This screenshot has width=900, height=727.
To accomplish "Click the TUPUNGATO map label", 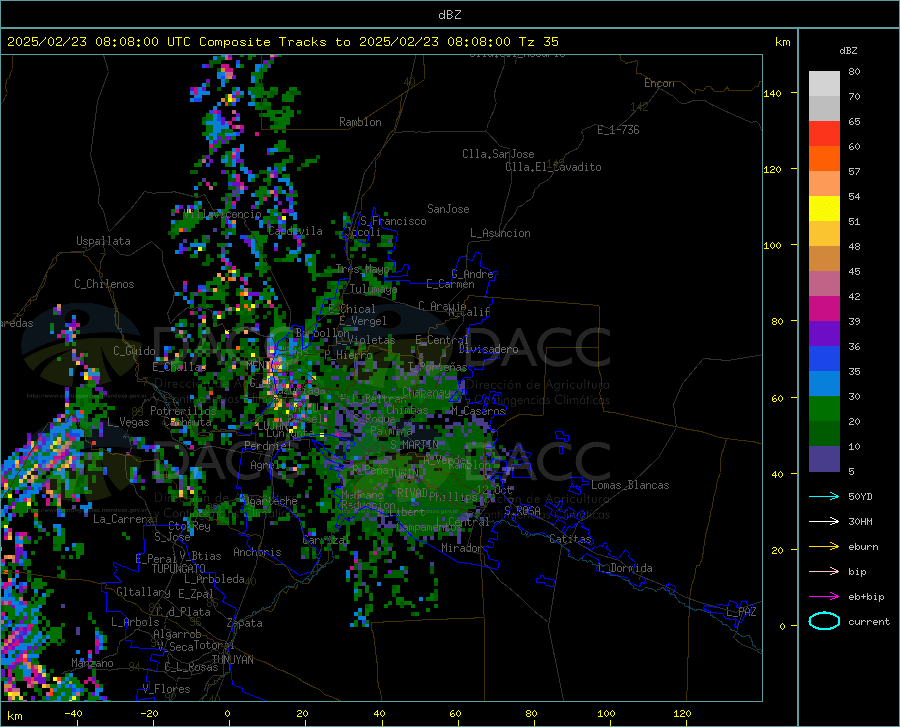I will pyautogui.click(x=179, y=569).
